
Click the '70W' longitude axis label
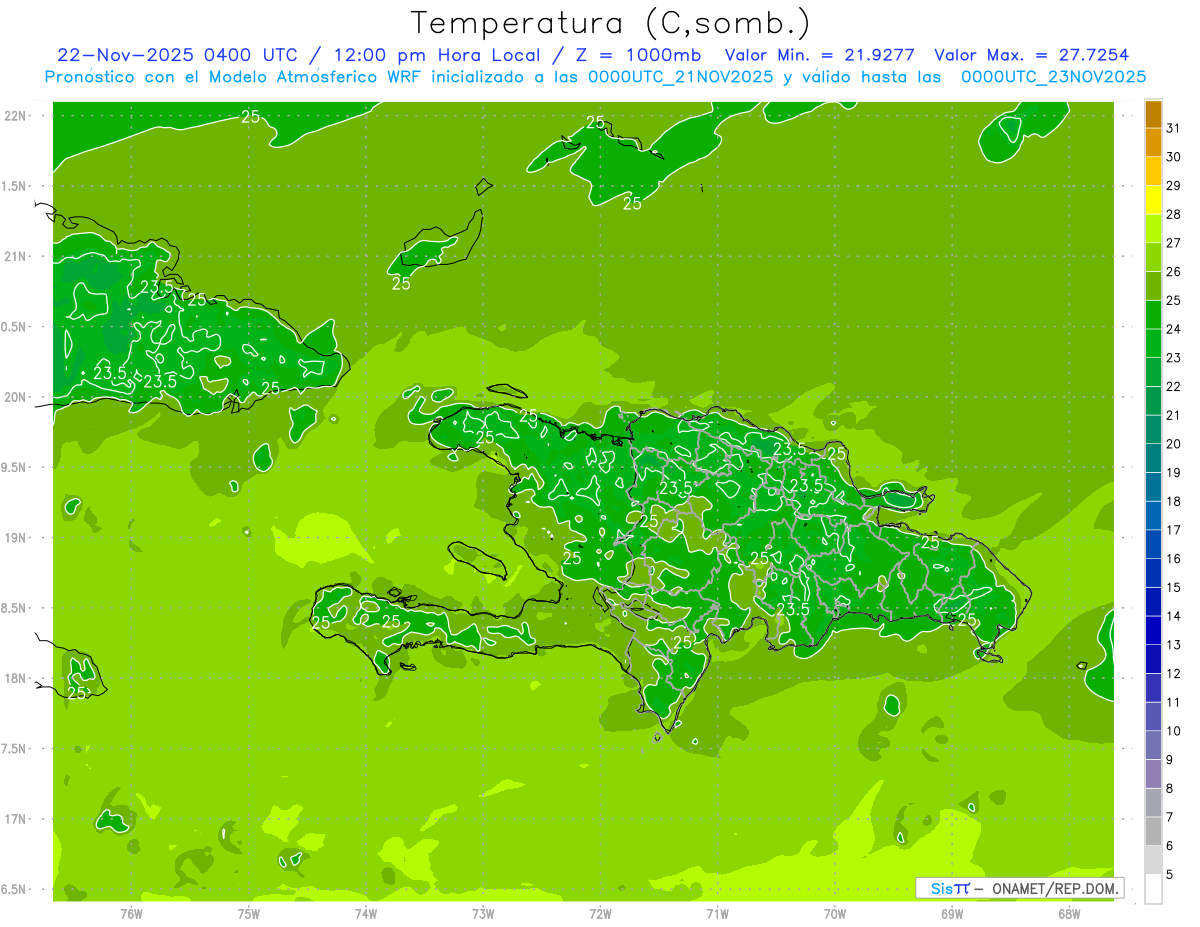pyautogui.click(x=835, y=914)
